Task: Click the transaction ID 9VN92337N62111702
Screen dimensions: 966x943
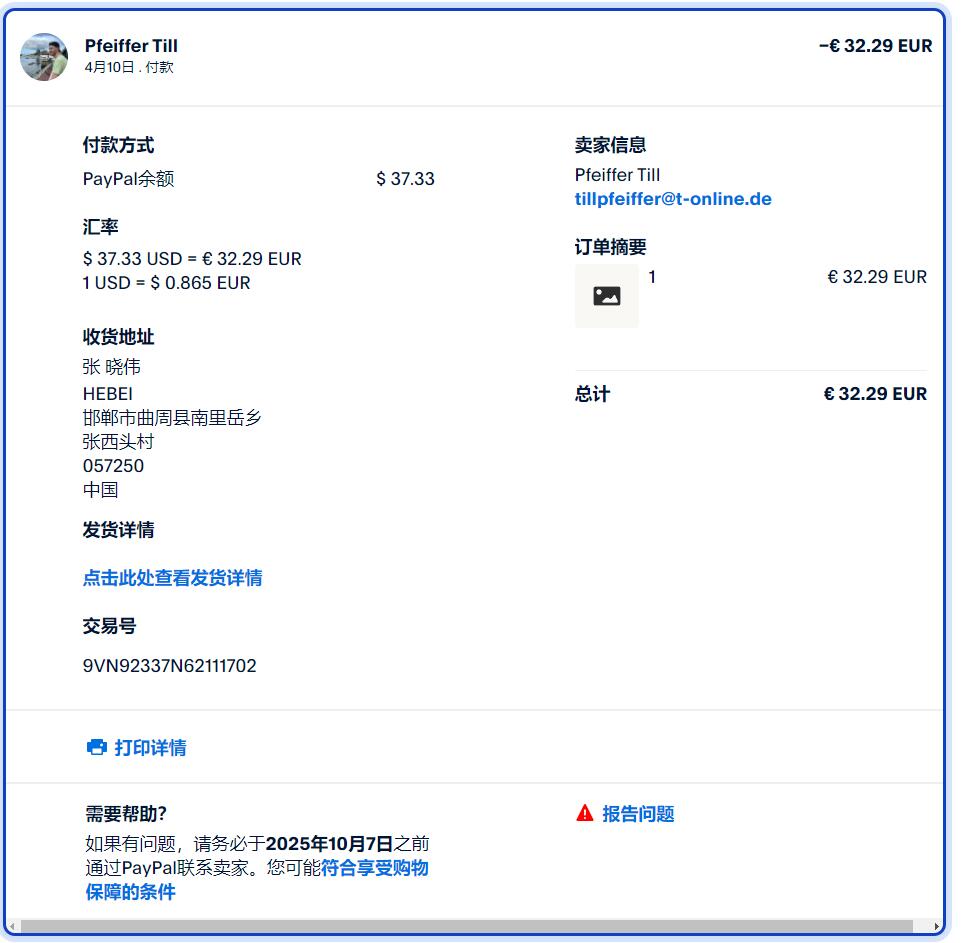Action: point(169,665)
